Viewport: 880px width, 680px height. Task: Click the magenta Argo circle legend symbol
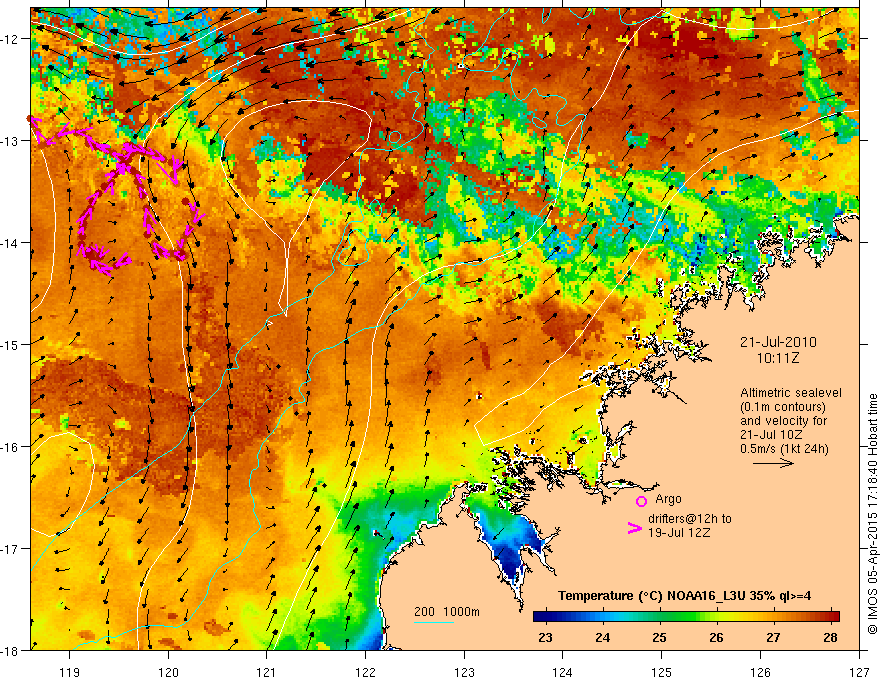click(641, 501)
